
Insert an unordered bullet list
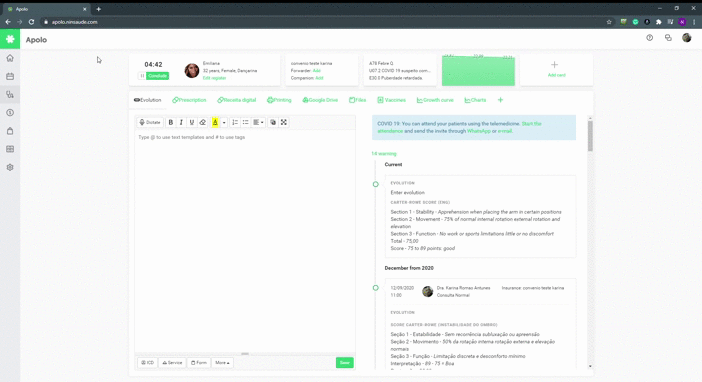[x=245, y=122]
